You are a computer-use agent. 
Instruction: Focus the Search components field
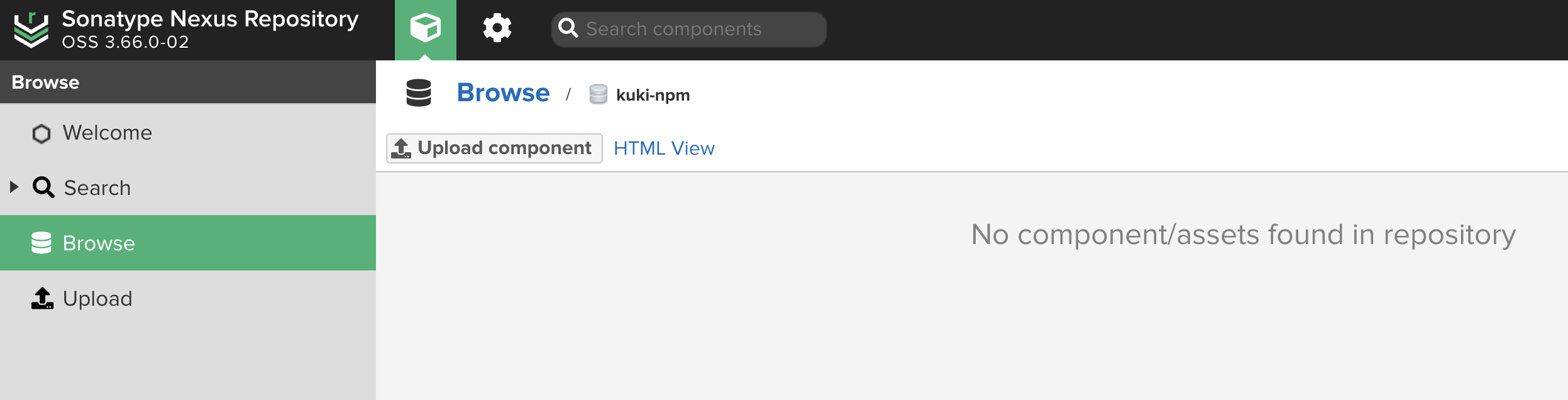689,29
